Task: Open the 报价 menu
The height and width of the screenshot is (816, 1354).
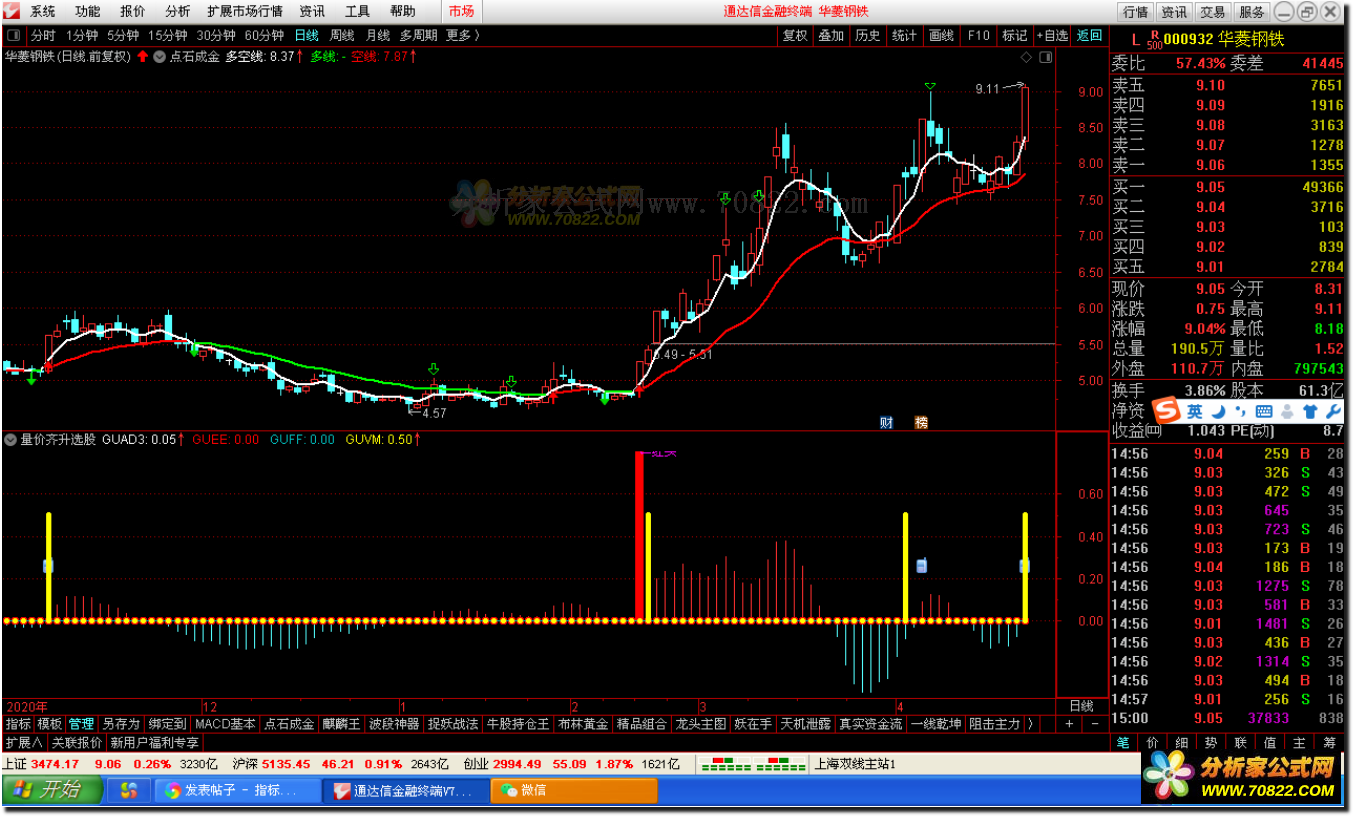Action: point(132,12)
